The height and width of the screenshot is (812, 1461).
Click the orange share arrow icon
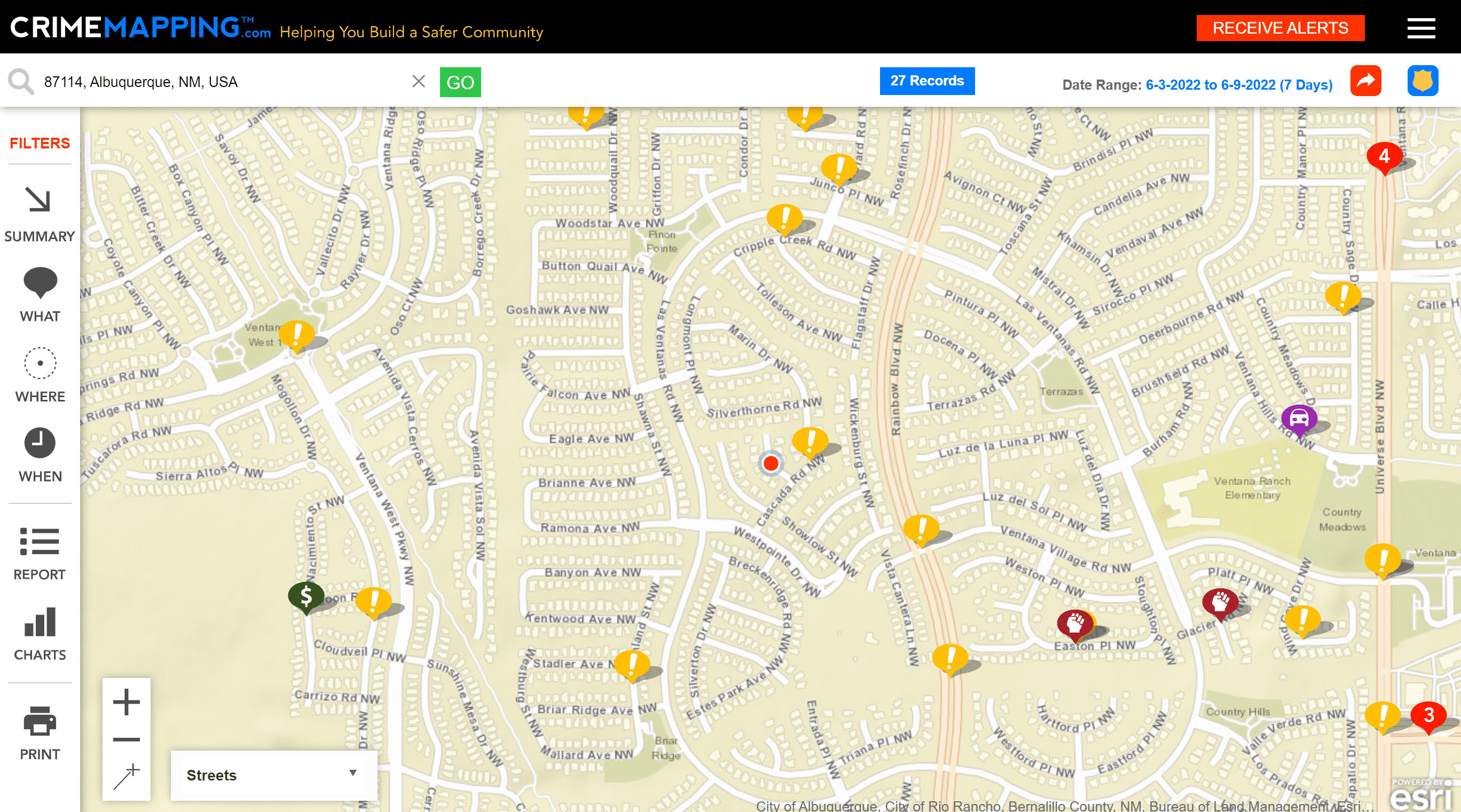[x=1365, y=81]
